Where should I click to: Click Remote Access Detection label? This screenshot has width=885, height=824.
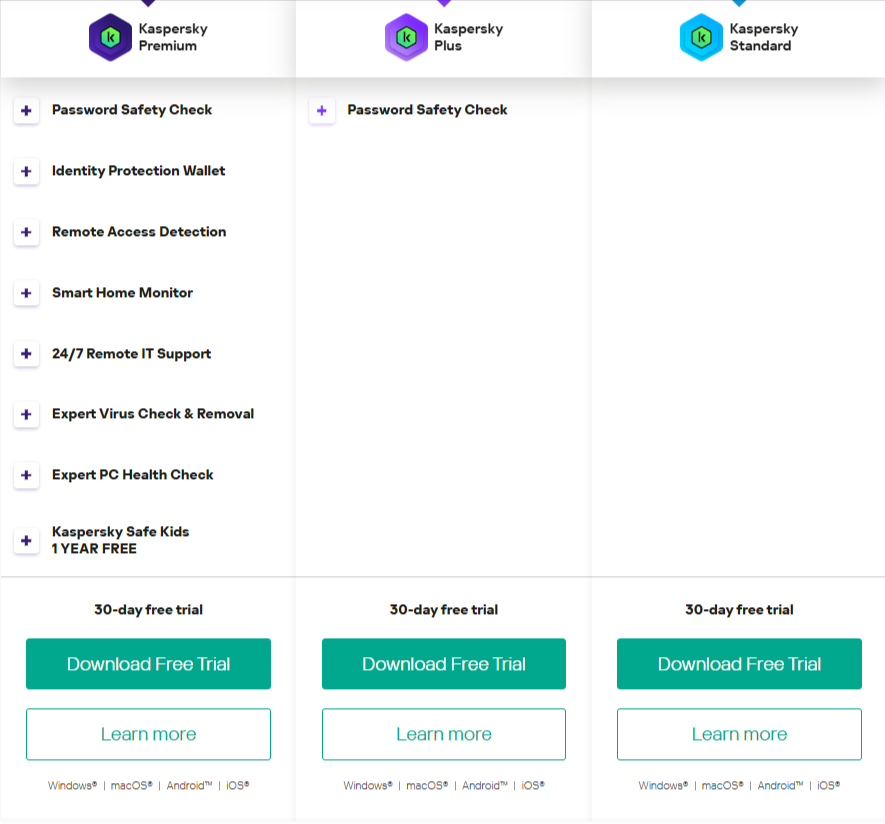[139, 231]
